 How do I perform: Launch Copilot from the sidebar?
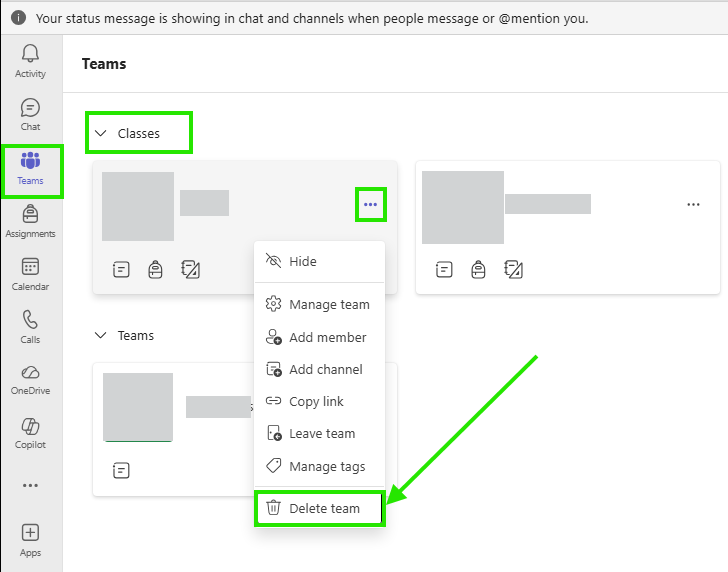point(30,433)
